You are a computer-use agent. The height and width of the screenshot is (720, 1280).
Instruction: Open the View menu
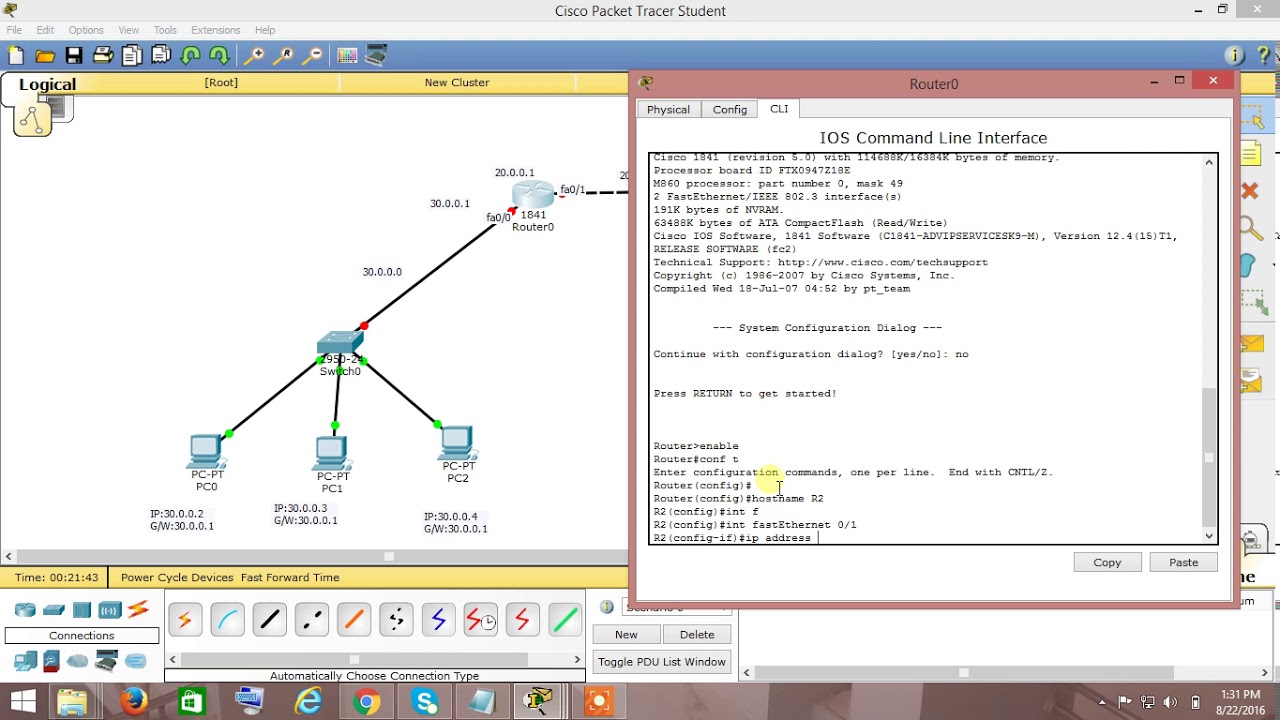[x=128, y=30]
